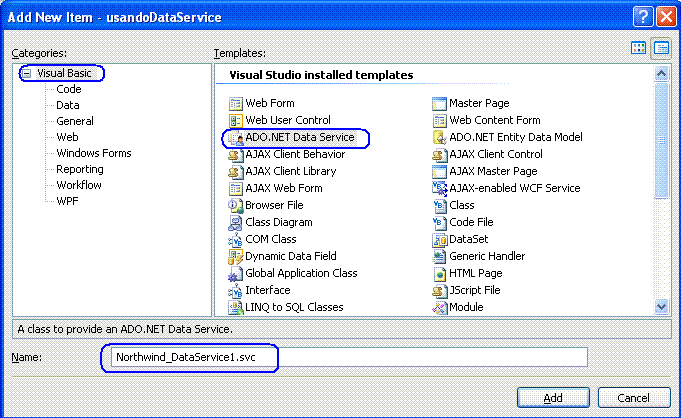Screen dimensions: 681x418
Task: Click the AJAX Client Behavior icon
Action: [235, 155]
